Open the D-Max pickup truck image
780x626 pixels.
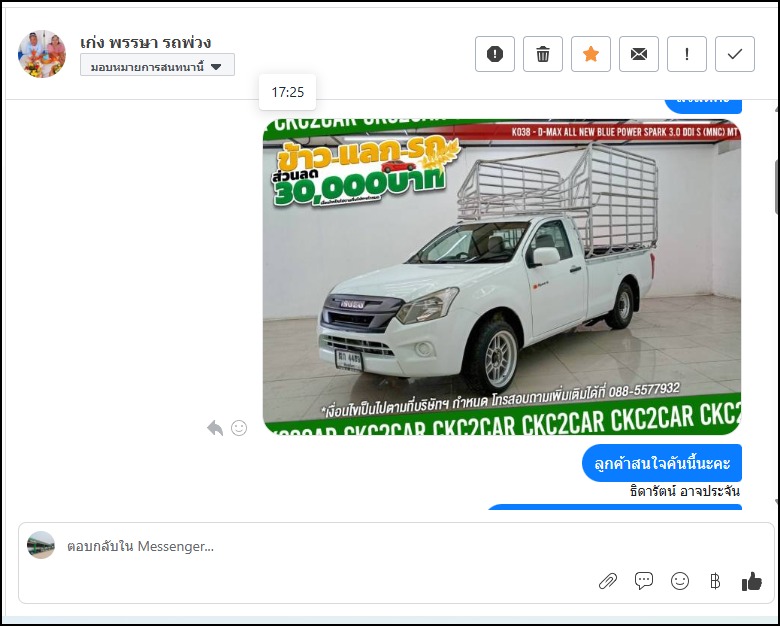point(502,277)
